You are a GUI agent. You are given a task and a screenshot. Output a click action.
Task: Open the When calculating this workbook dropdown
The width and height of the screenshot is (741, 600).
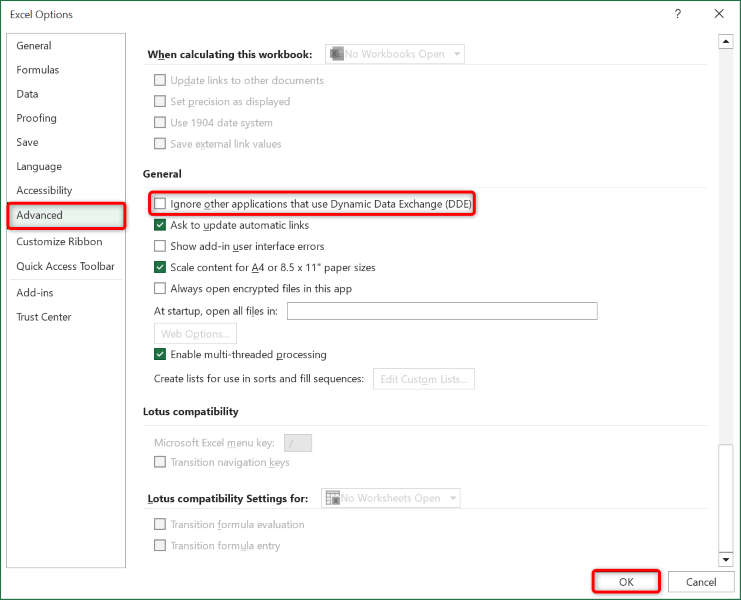[395, 54]
